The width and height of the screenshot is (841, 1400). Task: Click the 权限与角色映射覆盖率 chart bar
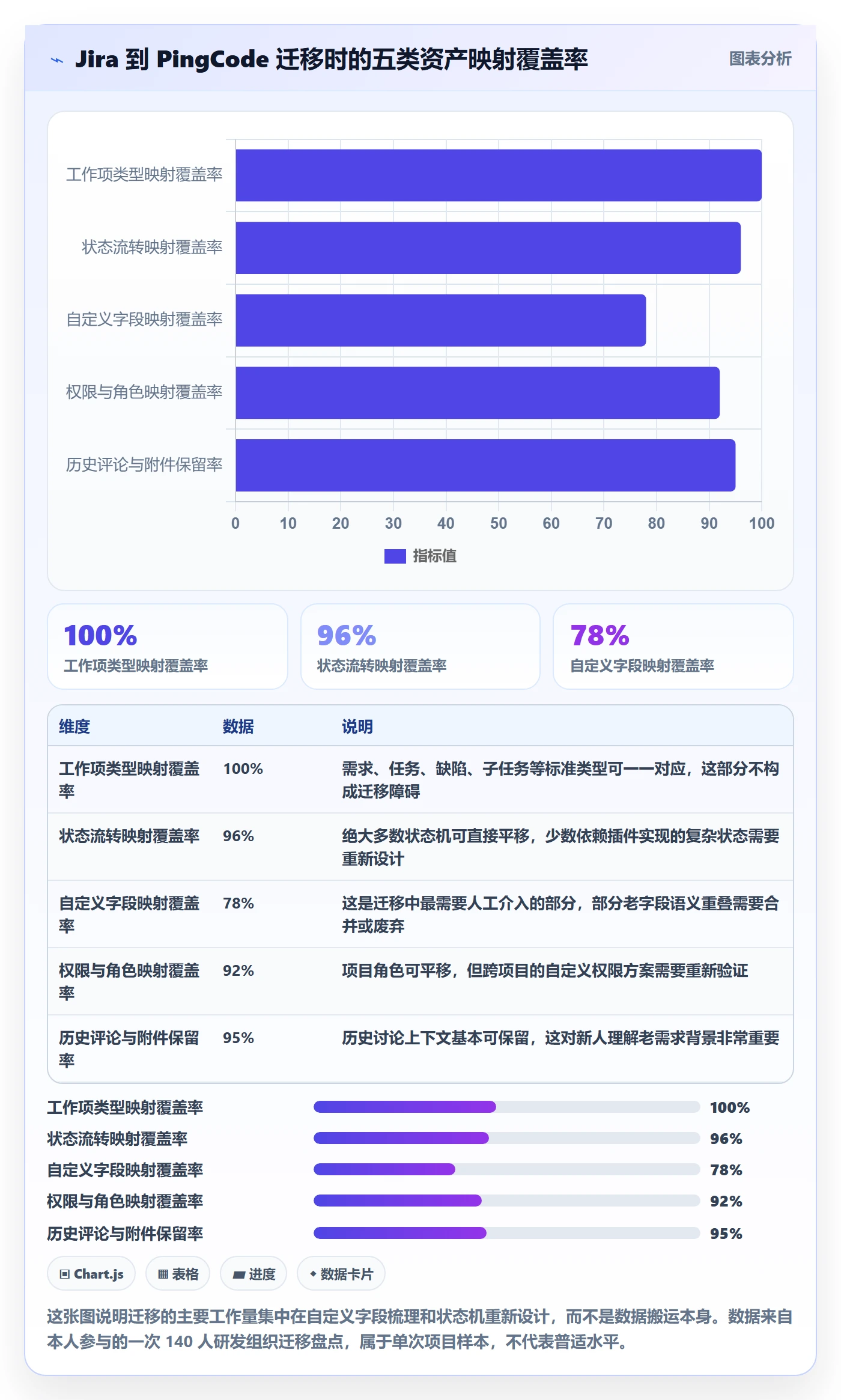pos(478,393)
